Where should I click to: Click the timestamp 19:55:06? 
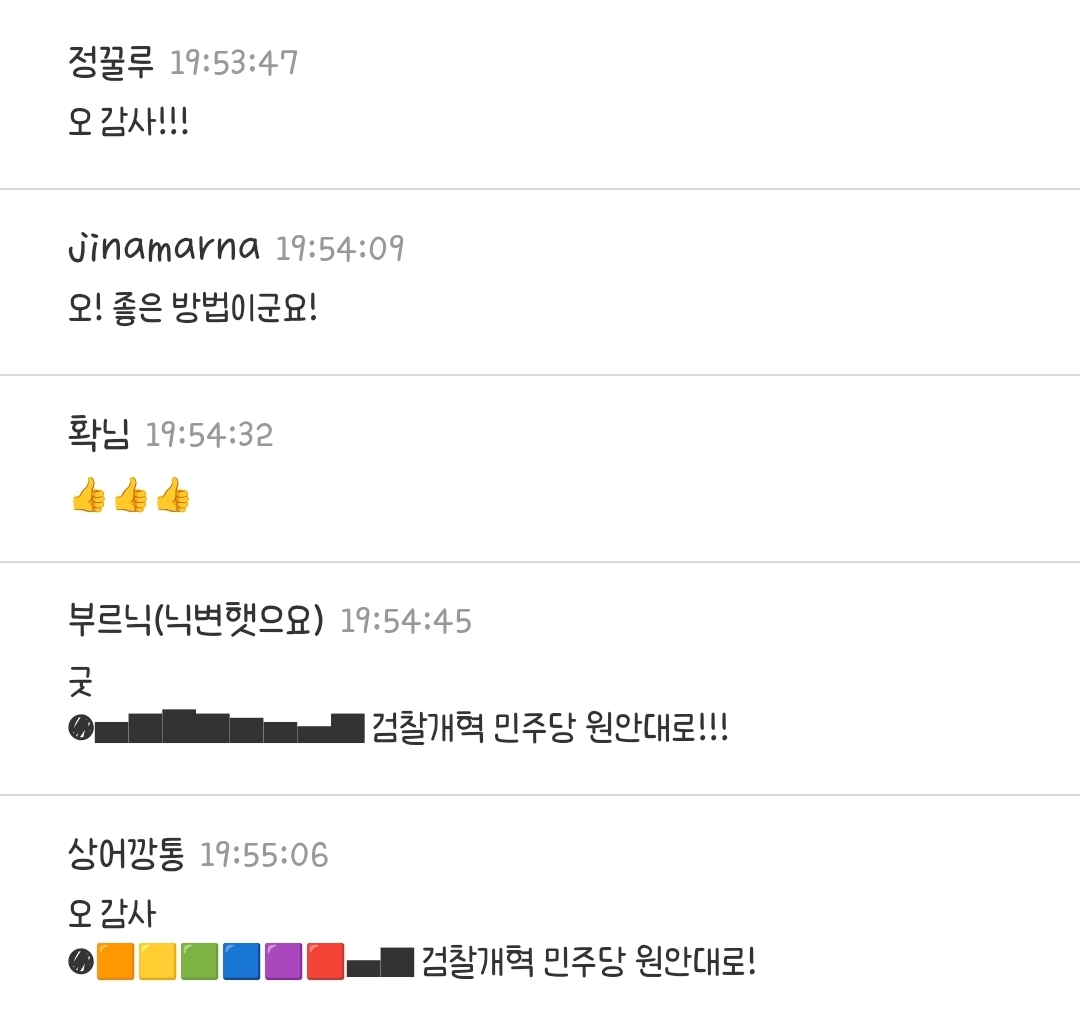[264, 855]
